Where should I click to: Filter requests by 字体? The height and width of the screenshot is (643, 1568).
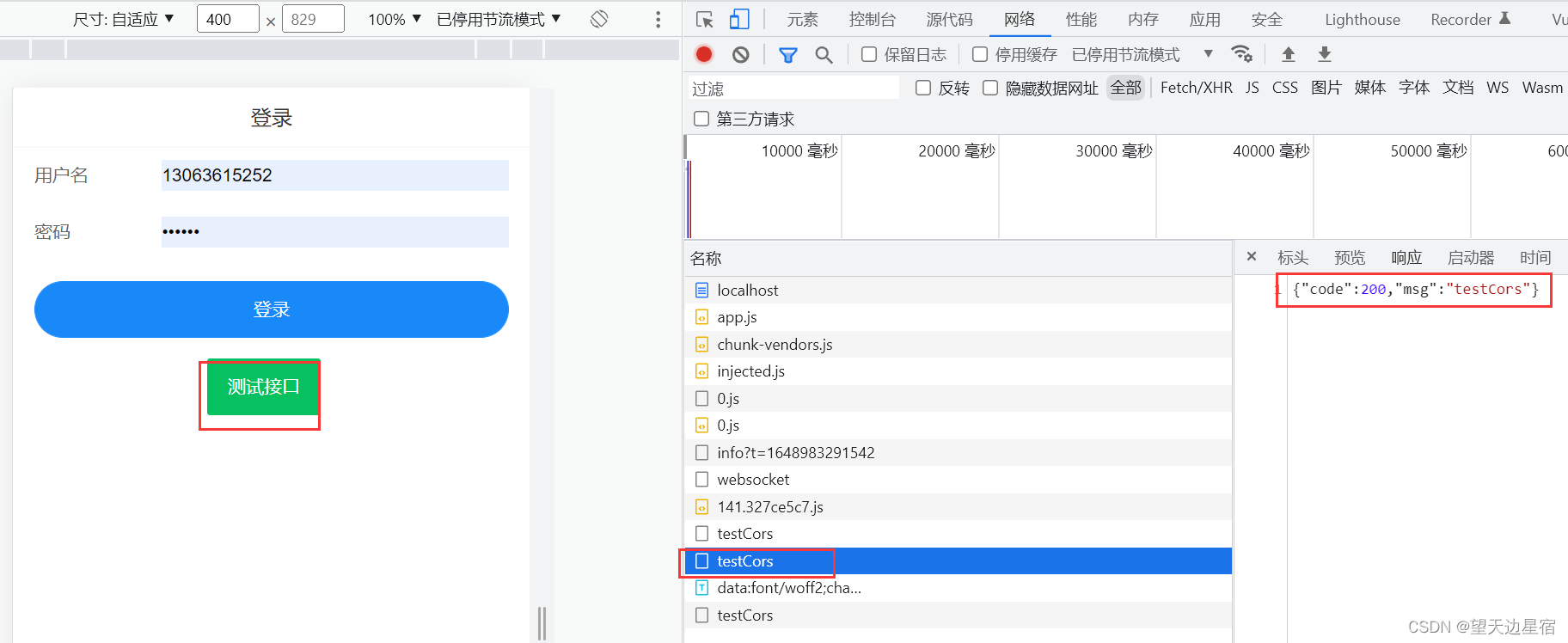coord(1414,88)
